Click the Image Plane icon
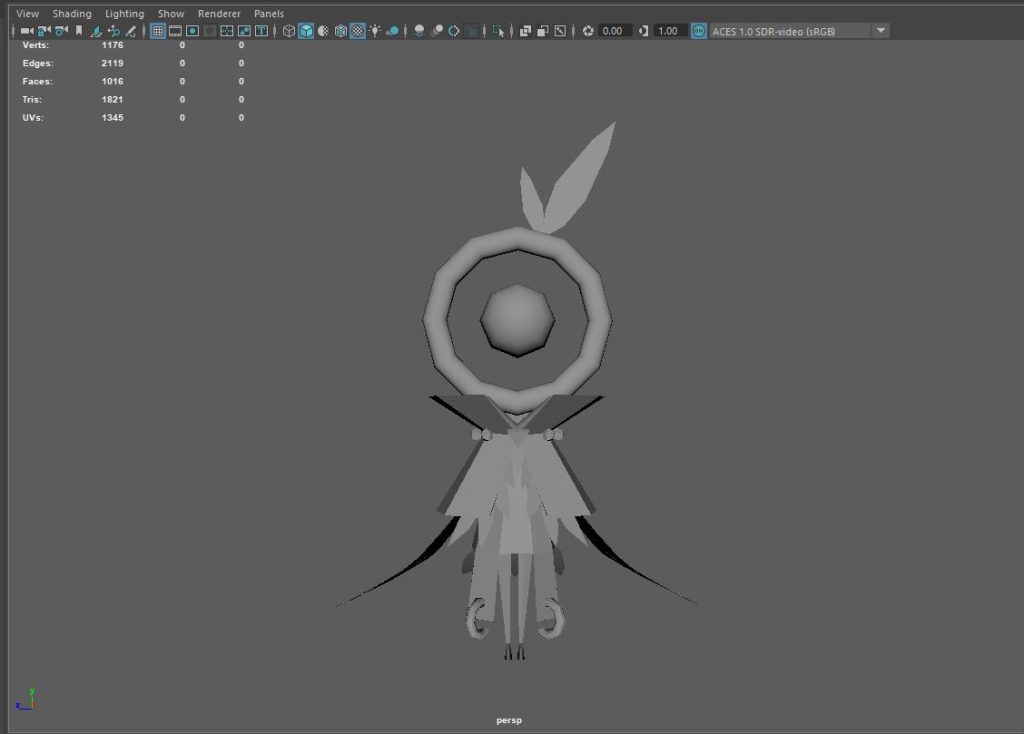Screen dimensions: 1024x734 (96, 31)
